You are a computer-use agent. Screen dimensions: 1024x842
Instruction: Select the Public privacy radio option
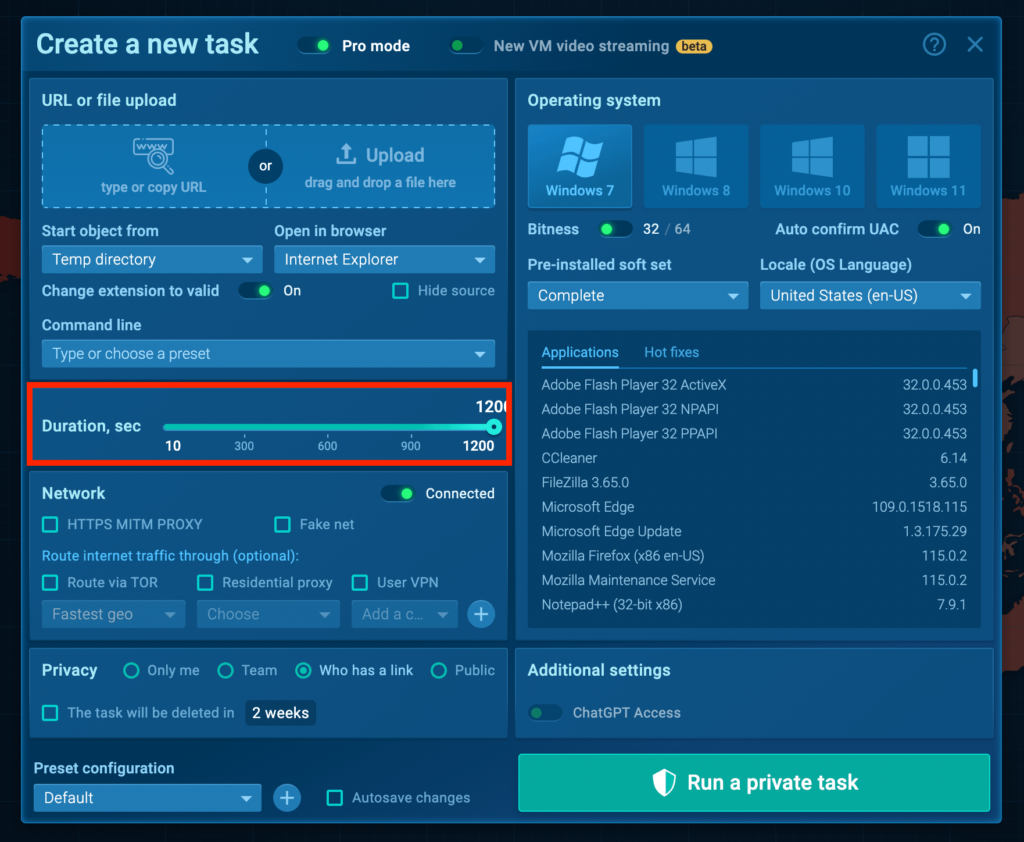click(x=438, y=670)
